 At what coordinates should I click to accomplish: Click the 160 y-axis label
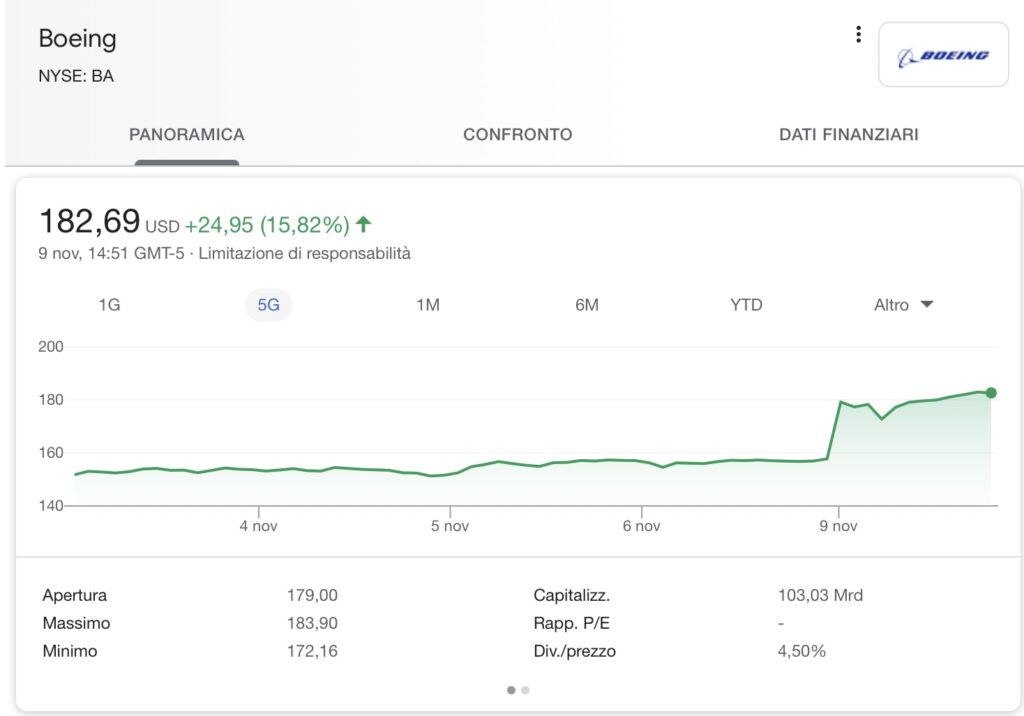(x=51, y=453)
